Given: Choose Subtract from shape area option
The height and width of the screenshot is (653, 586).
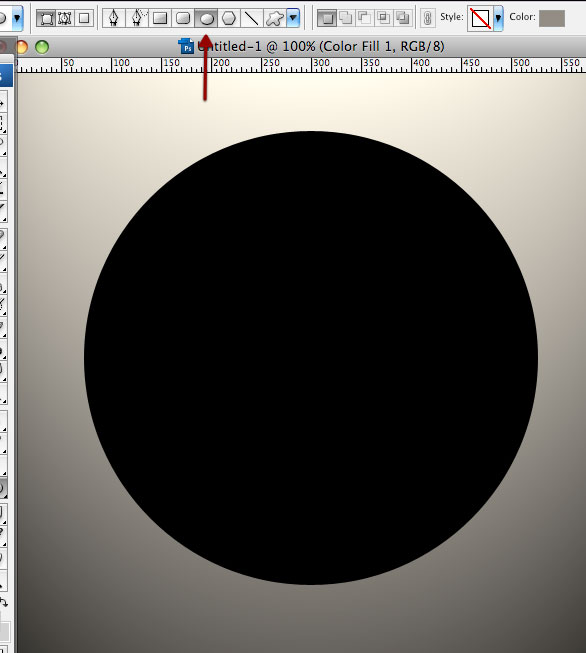Looking at the screenshot, I should click(364, 18).
